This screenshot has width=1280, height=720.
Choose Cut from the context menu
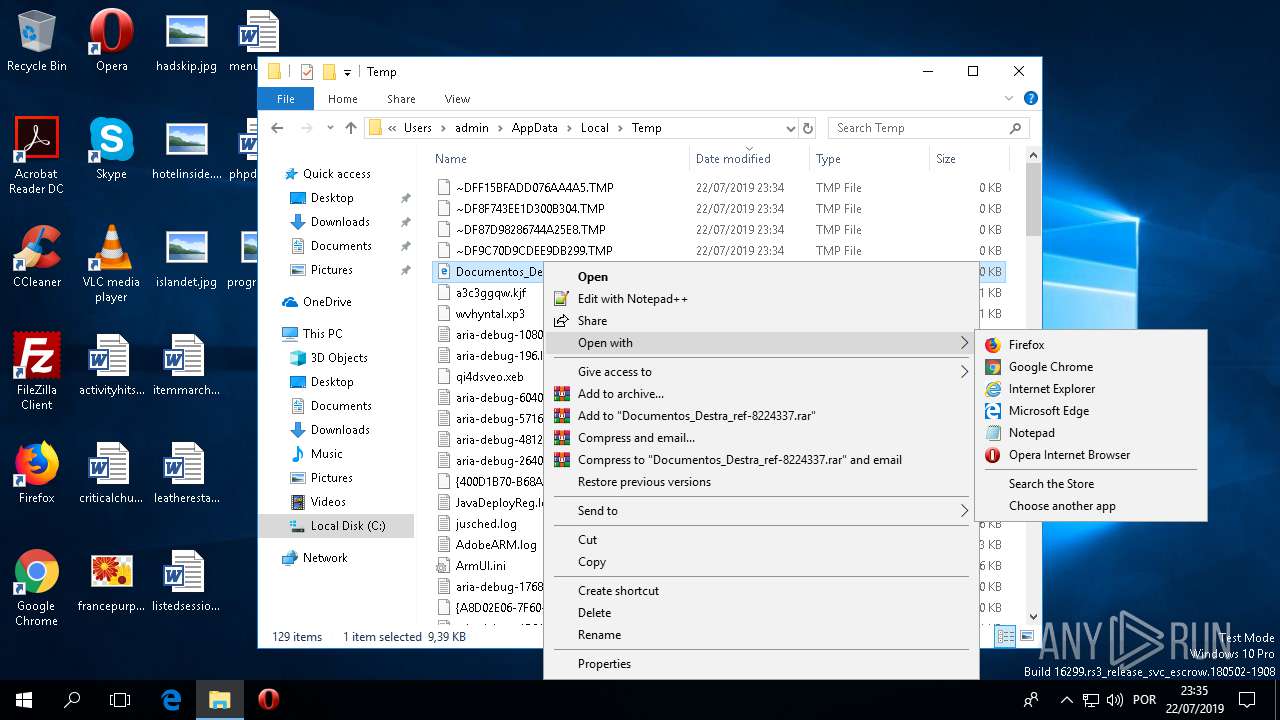[x=760, y=540]
